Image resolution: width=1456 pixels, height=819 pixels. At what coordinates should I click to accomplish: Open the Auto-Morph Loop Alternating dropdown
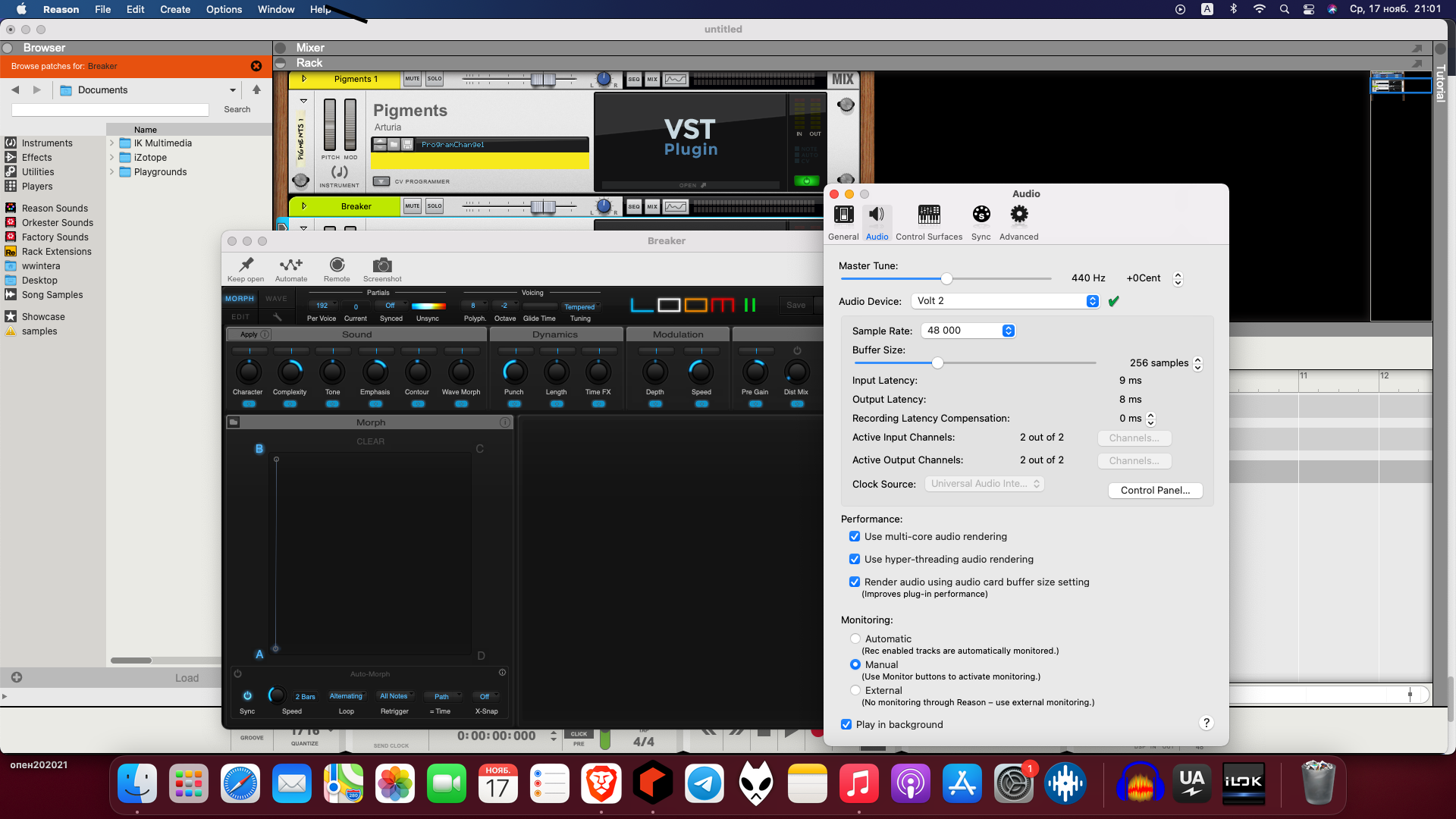[347, 696]
